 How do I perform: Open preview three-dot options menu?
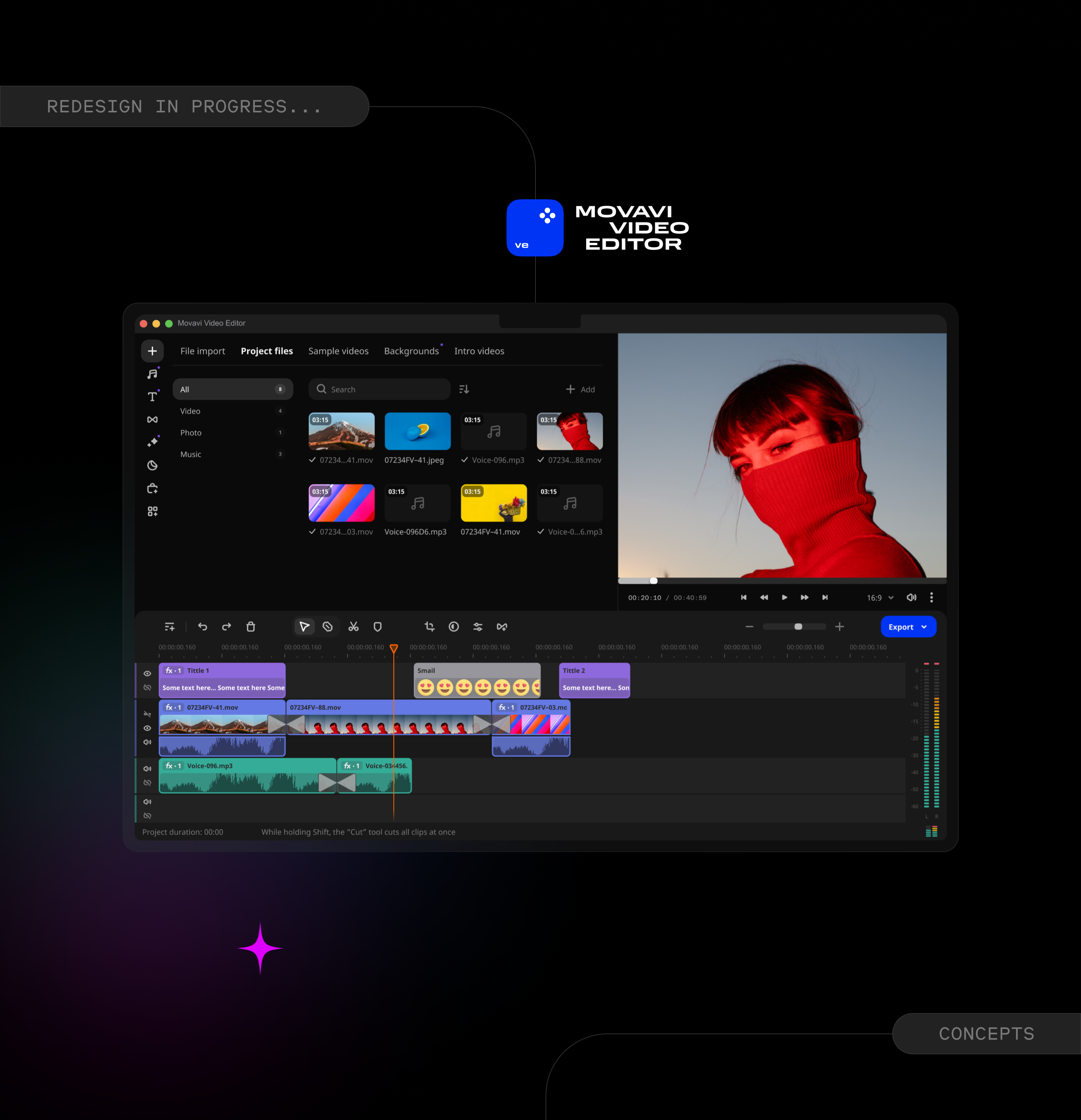coord(931,598)
